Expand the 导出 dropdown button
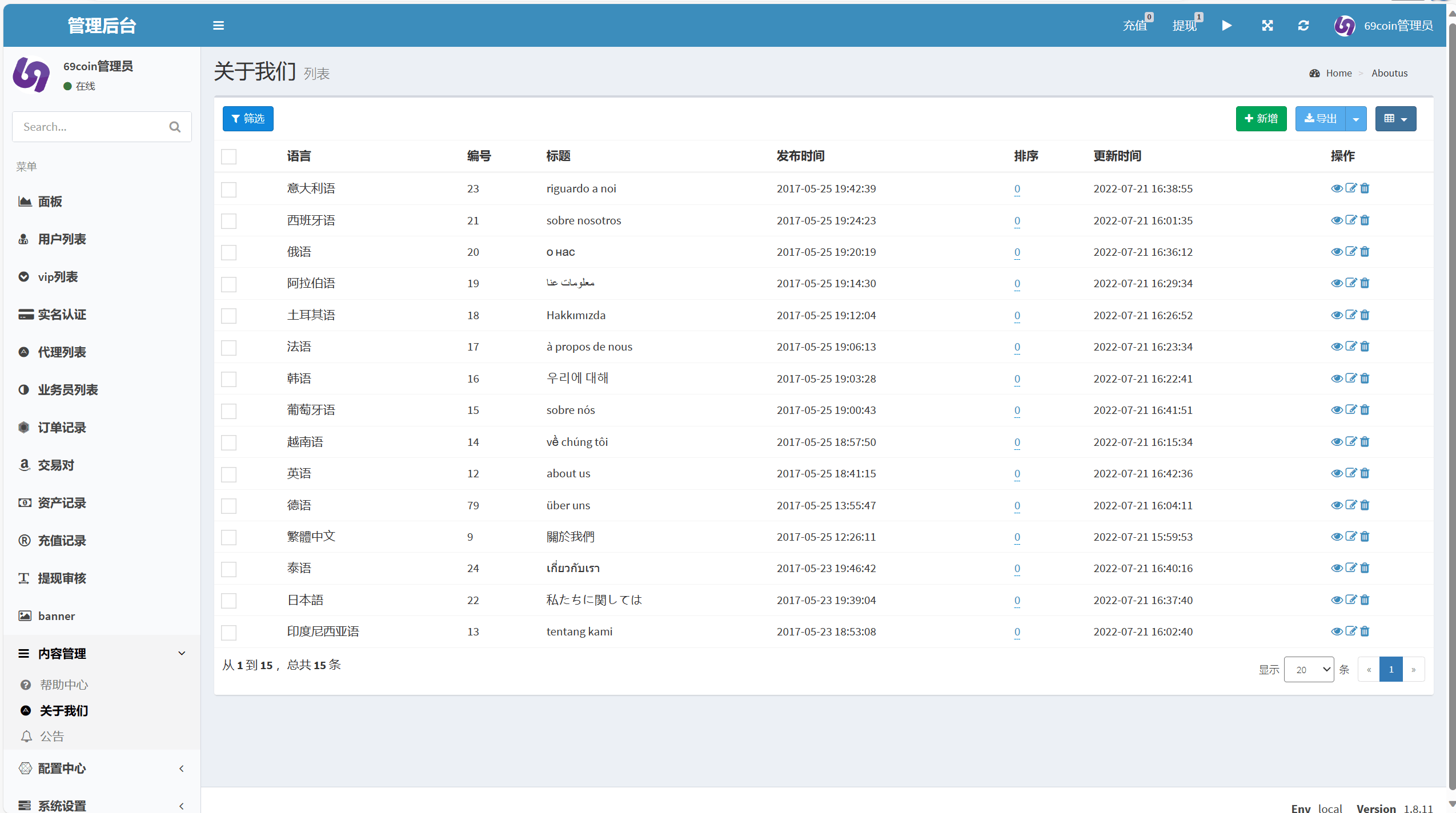Image resolution: width=1456 pixels, height=813 pixels. pos(1355,118)
